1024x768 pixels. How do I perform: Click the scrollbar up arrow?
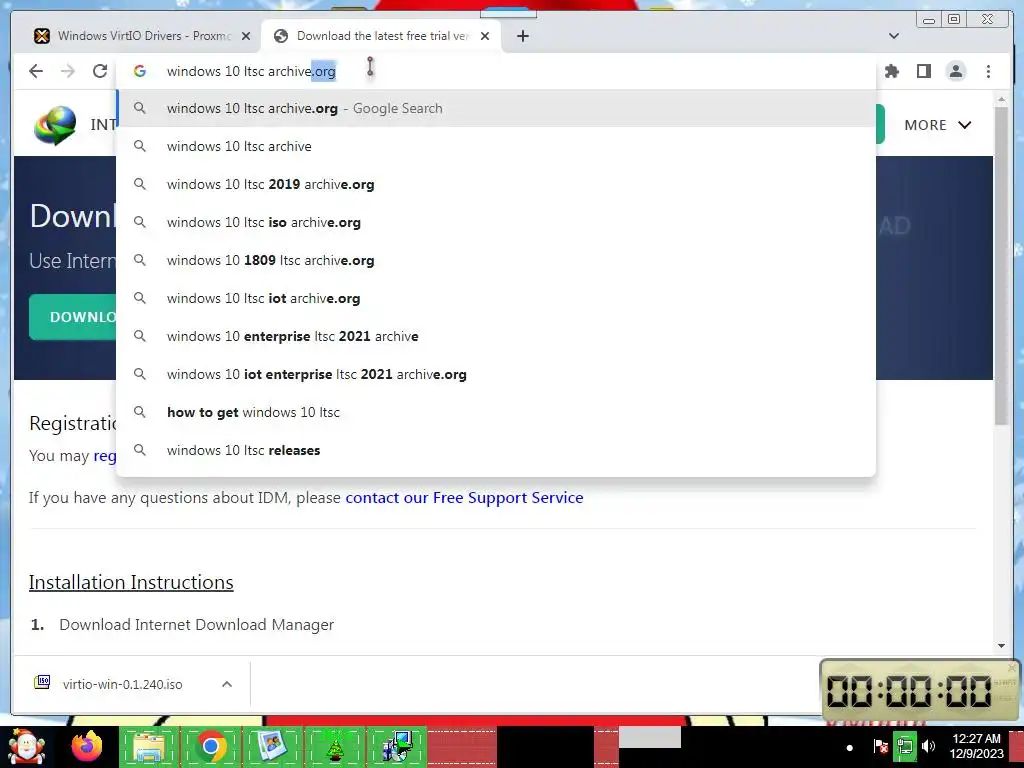pos(1001,99)
